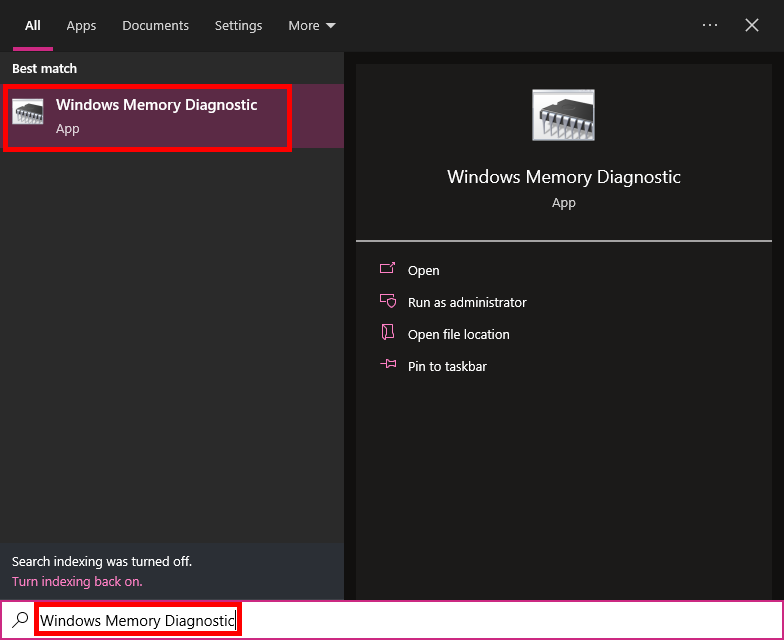Select the Windows Memory Diagnostic best match result

172,116
